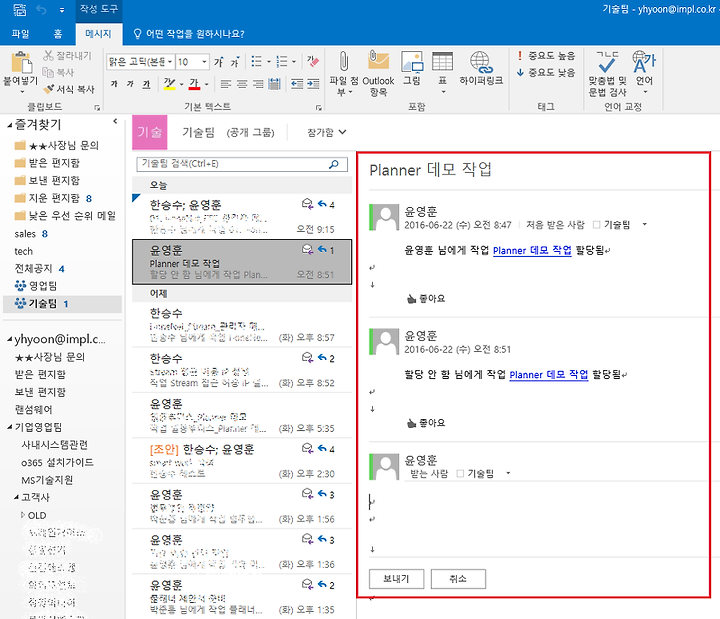This screenshot has height=619, width=720.
Task: Click the 보내기 (Send) button
Action: (396, 579)
